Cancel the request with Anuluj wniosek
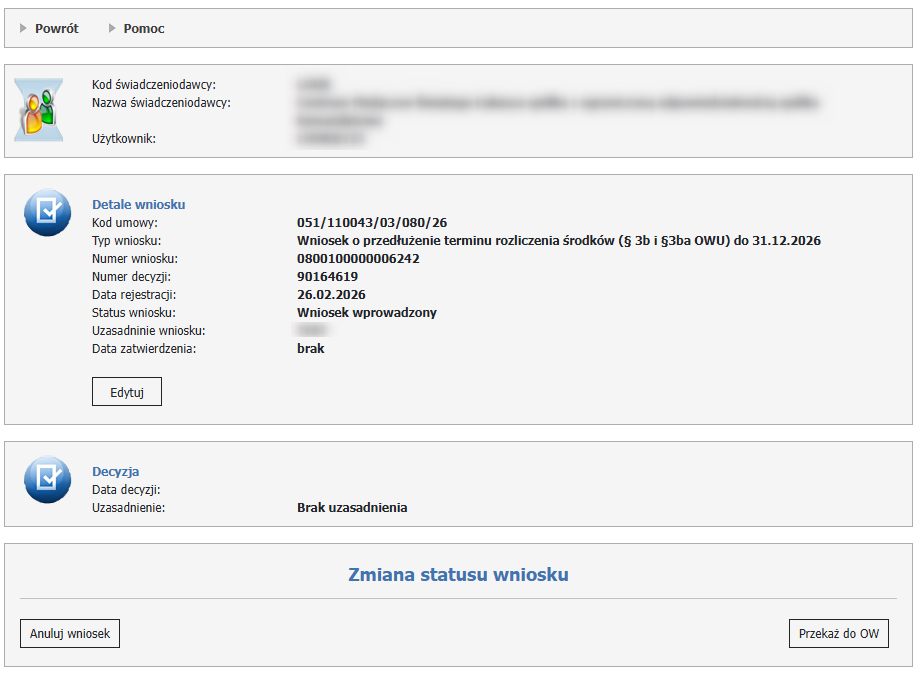Image resolution: width=919 pixels, height=673 pixels. coord(70,634)
